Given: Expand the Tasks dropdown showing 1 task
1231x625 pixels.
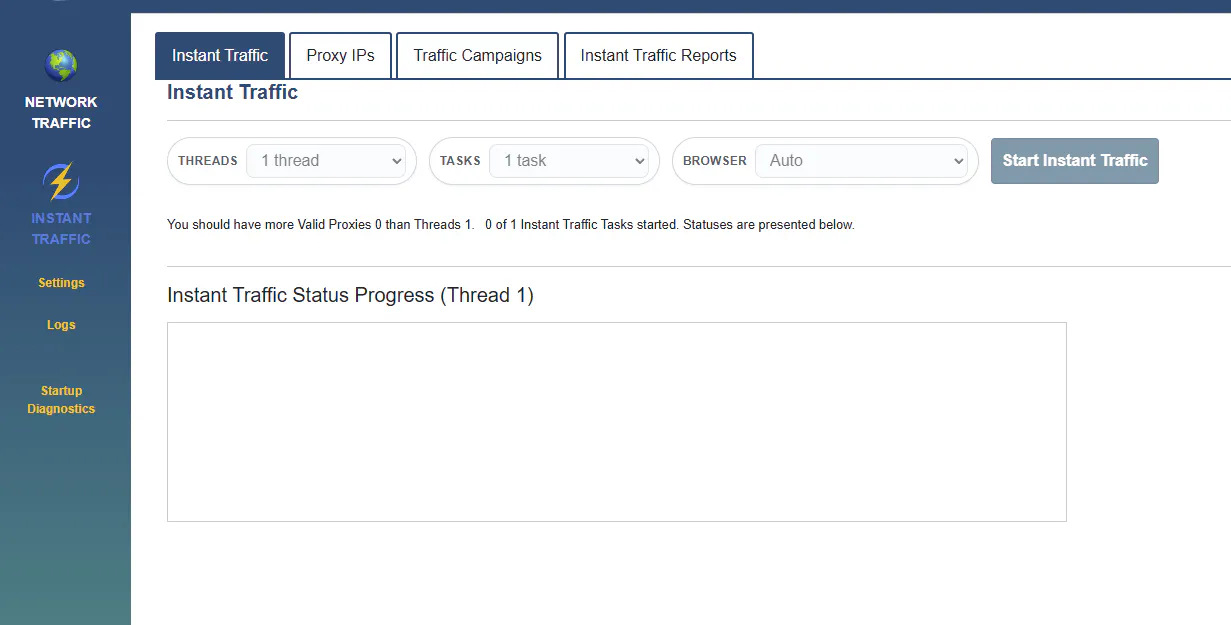Looking at the screenshot, I should [569, 161].
